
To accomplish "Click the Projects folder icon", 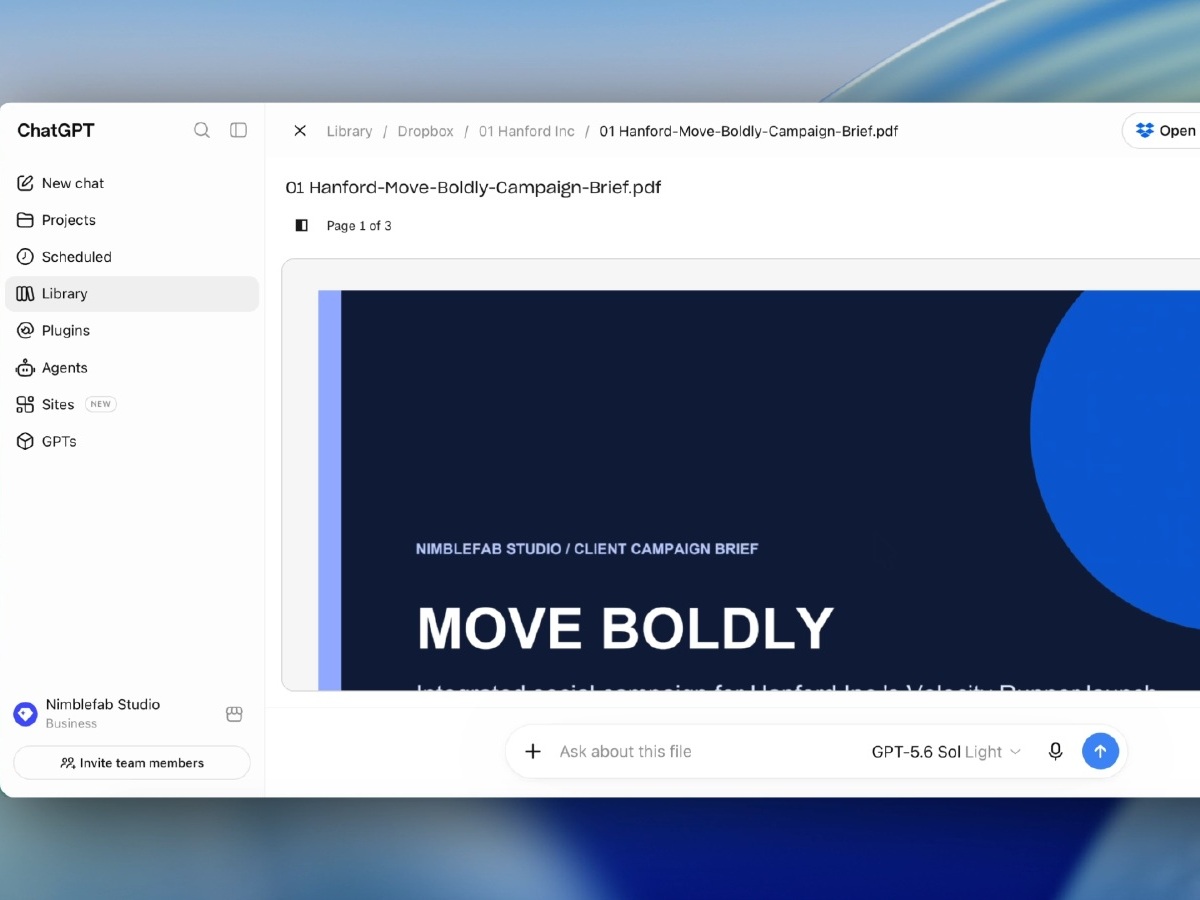I will tap(25, 220).
